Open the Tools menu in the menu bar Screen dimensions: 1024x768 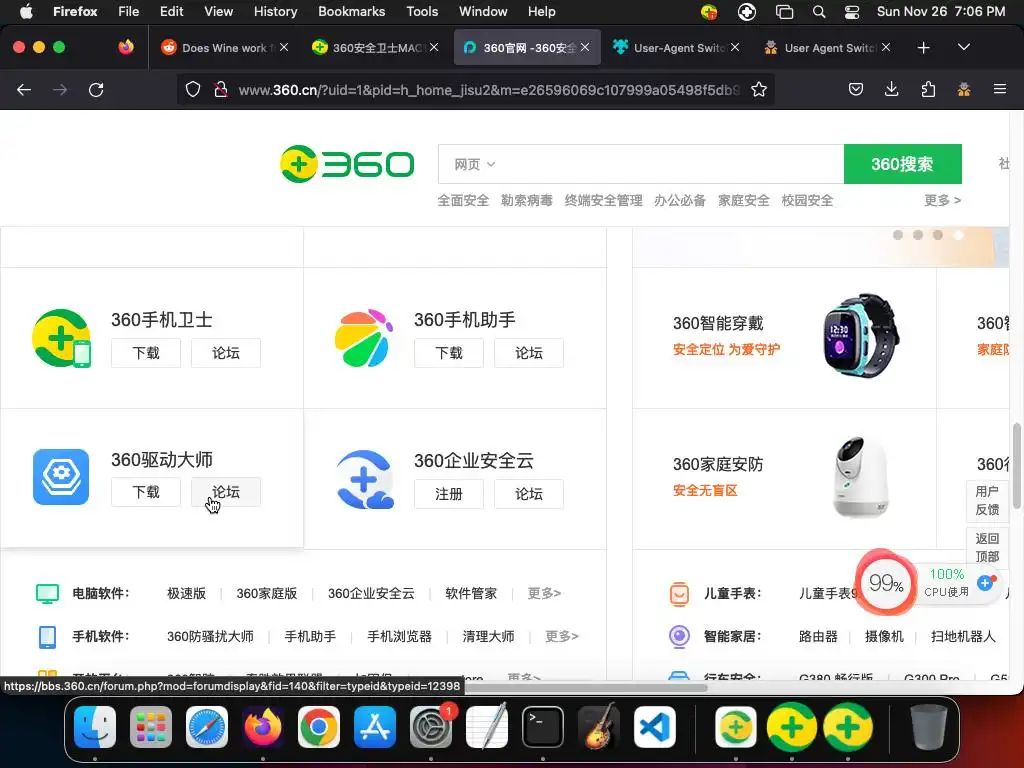422,11
